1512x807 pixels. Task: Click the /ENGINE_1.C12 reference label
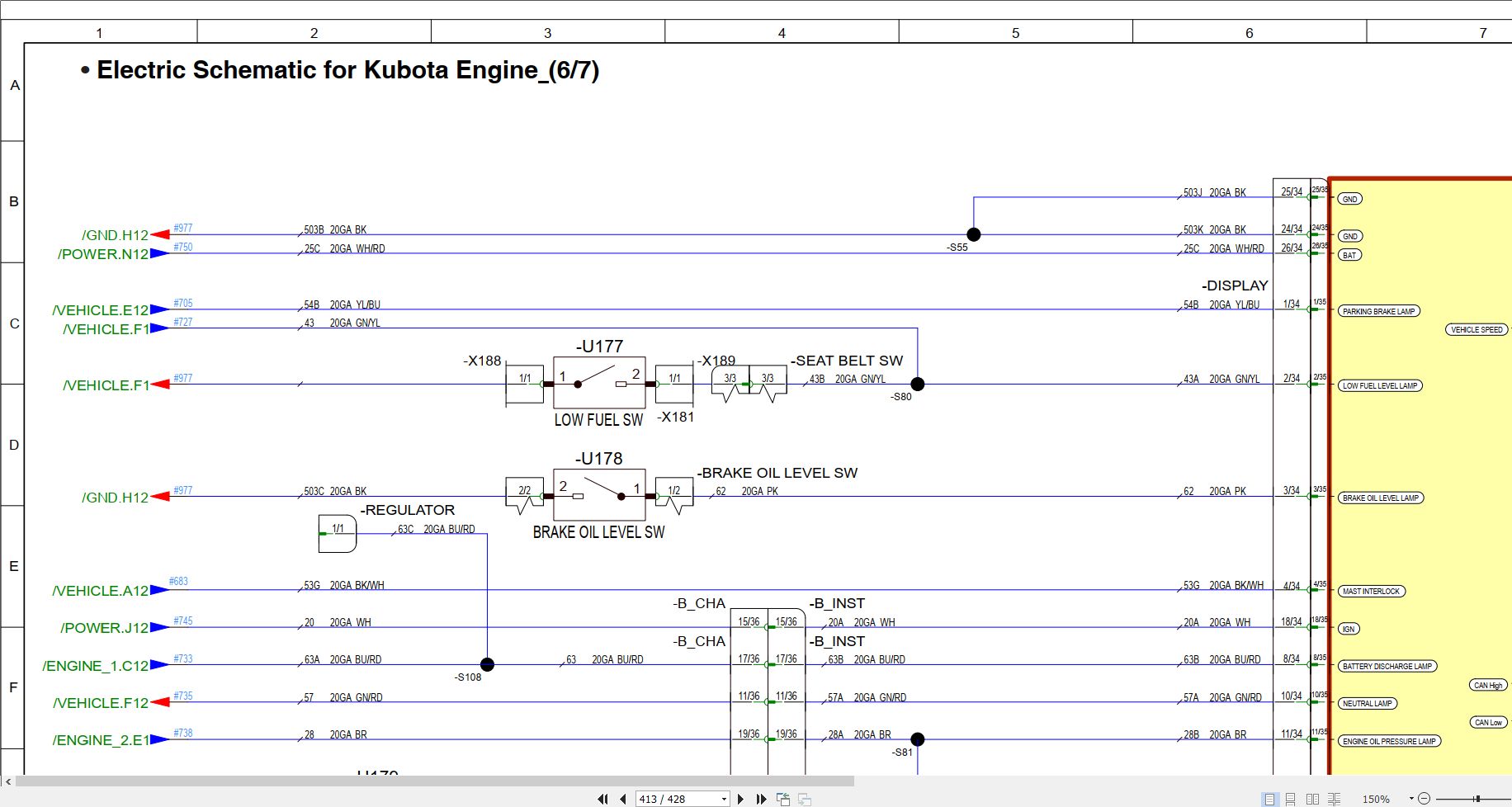96,666
